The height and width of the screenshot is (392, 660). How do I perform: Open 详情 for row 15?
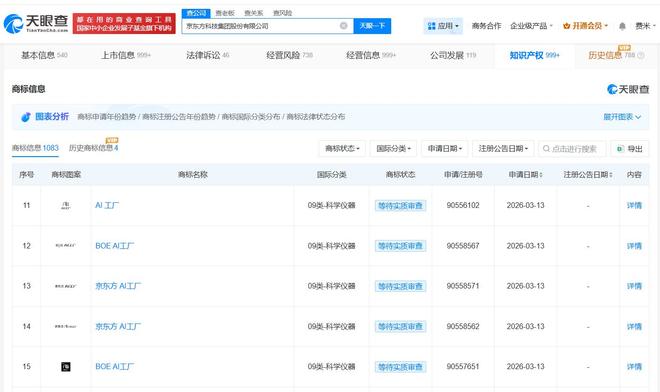click(x=634, y=367)
